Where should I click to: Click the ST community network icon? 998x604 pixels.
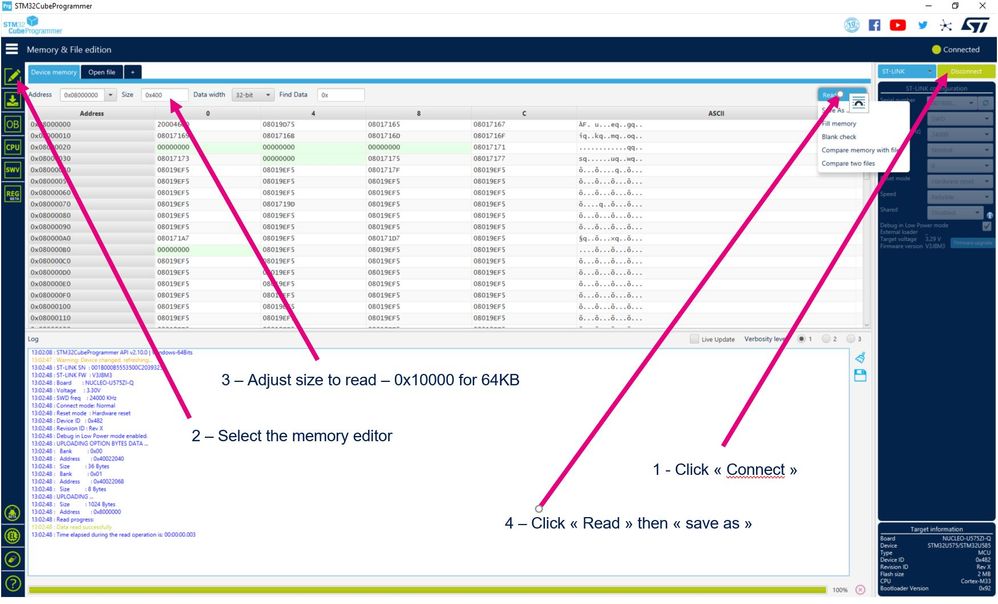click(x=946, y=25)
